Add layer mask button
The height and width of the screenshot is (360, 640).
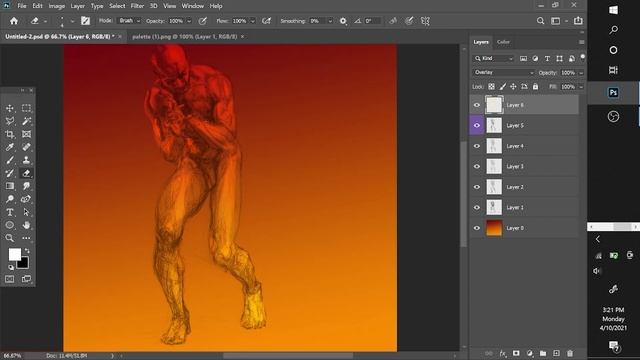pos(516,353)
